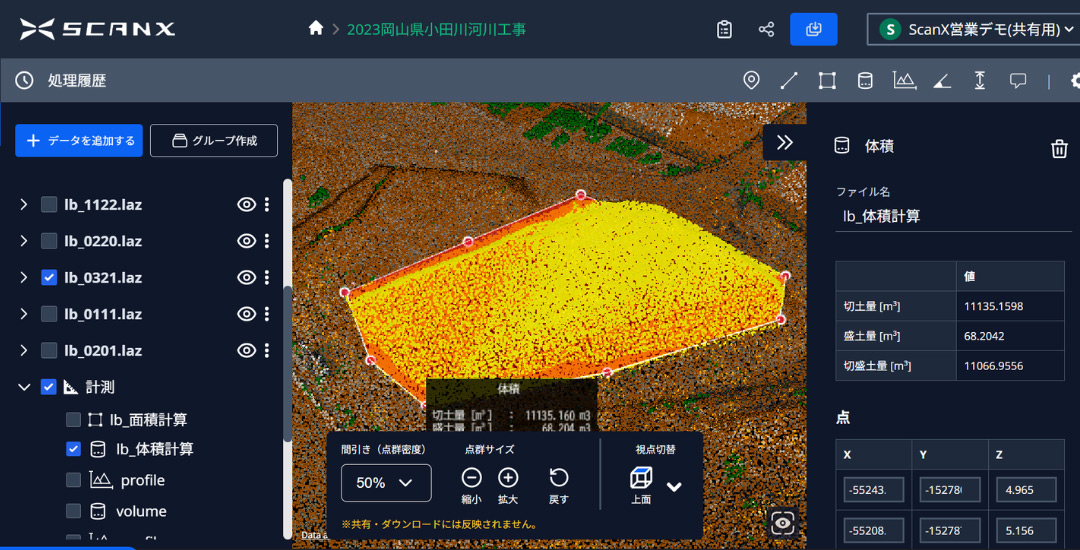The width and height of the screenshot is (1080, 550).
Task: Select the height measurement tool
Action: [x=980, y=80]
